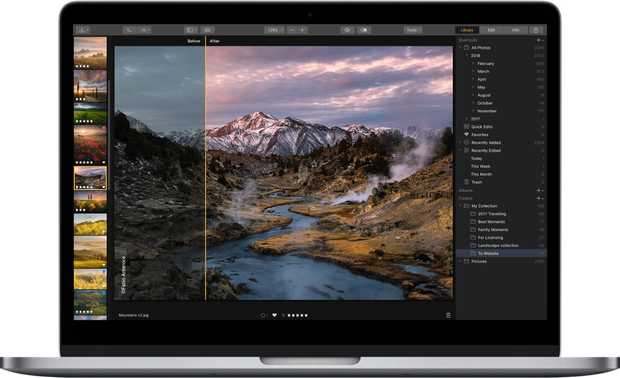Click the undo/back arrow toolbar button
620x378 pixels.
[130, 30]
